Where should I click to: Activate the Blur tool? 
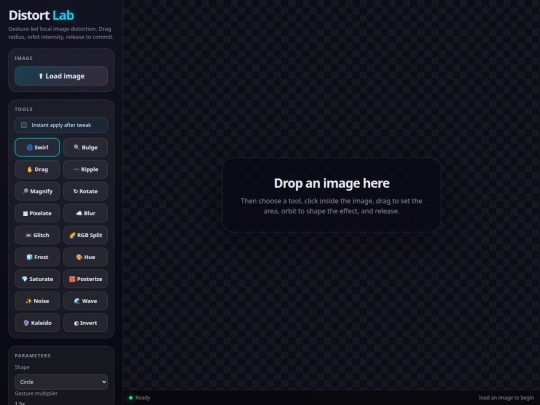tap(85, 213)
